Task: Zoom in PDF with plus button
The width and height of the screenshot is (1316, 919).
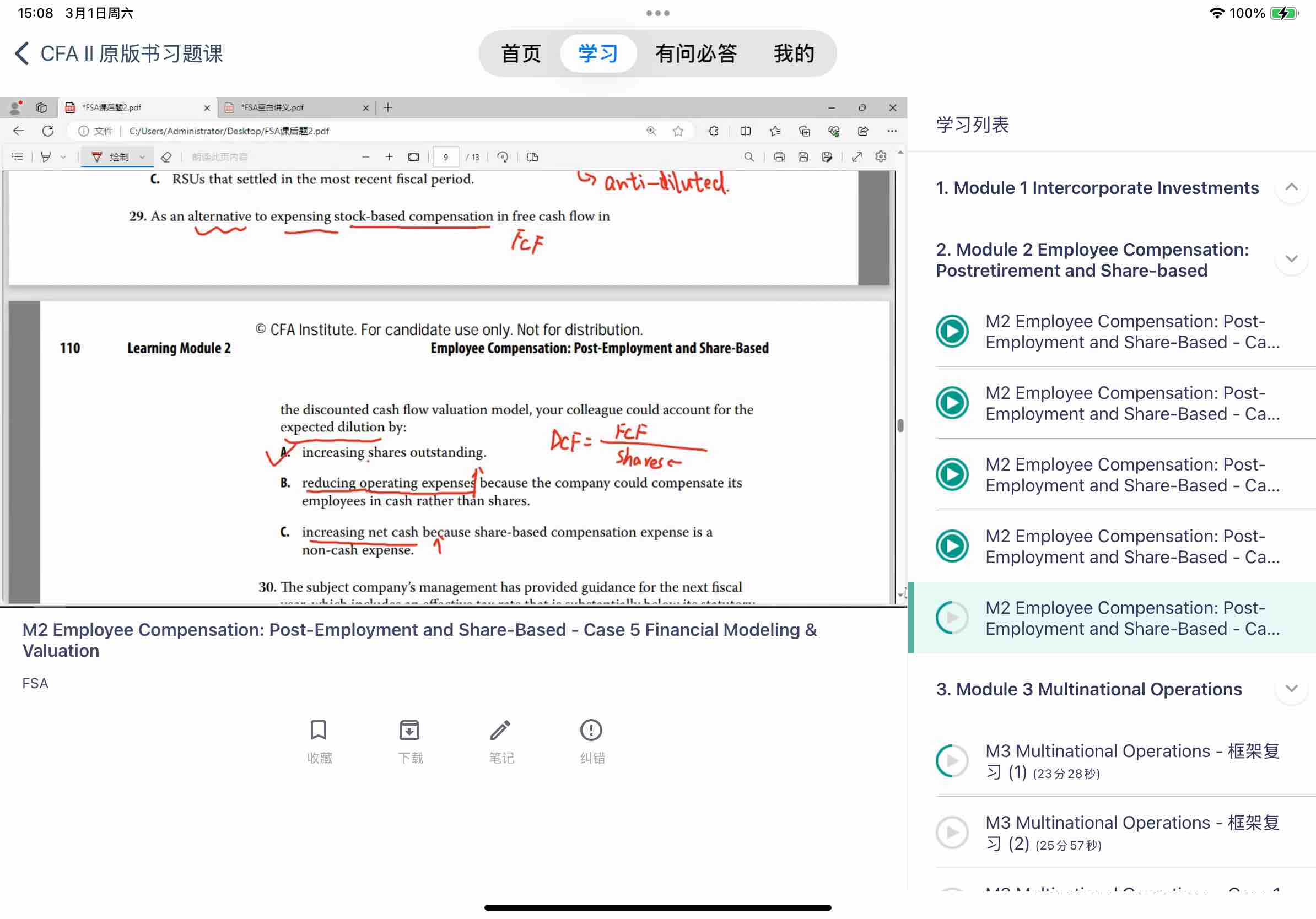Action: 389,157
